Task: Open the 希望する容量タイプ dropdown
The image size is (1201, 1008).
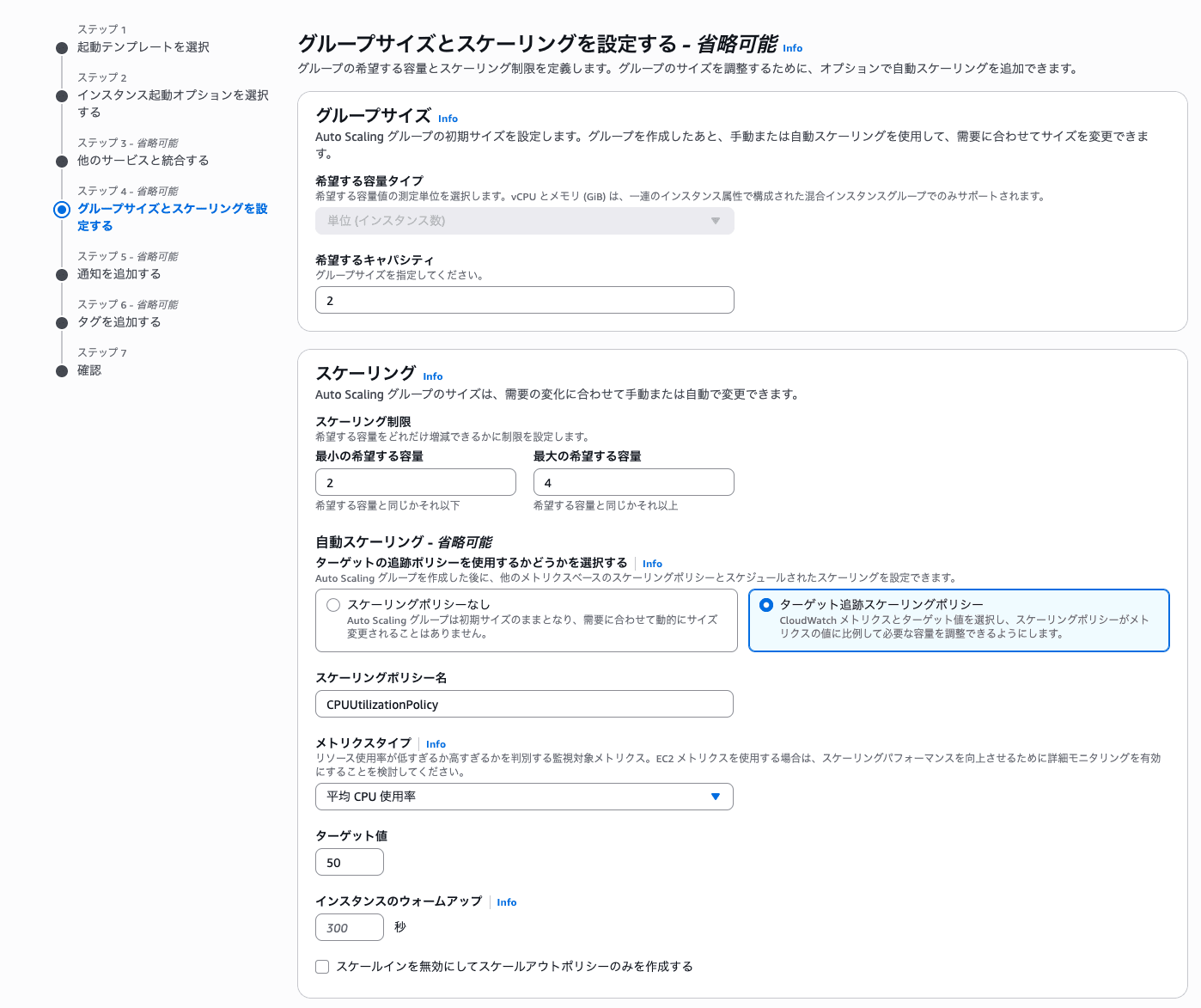Action: 524,221
